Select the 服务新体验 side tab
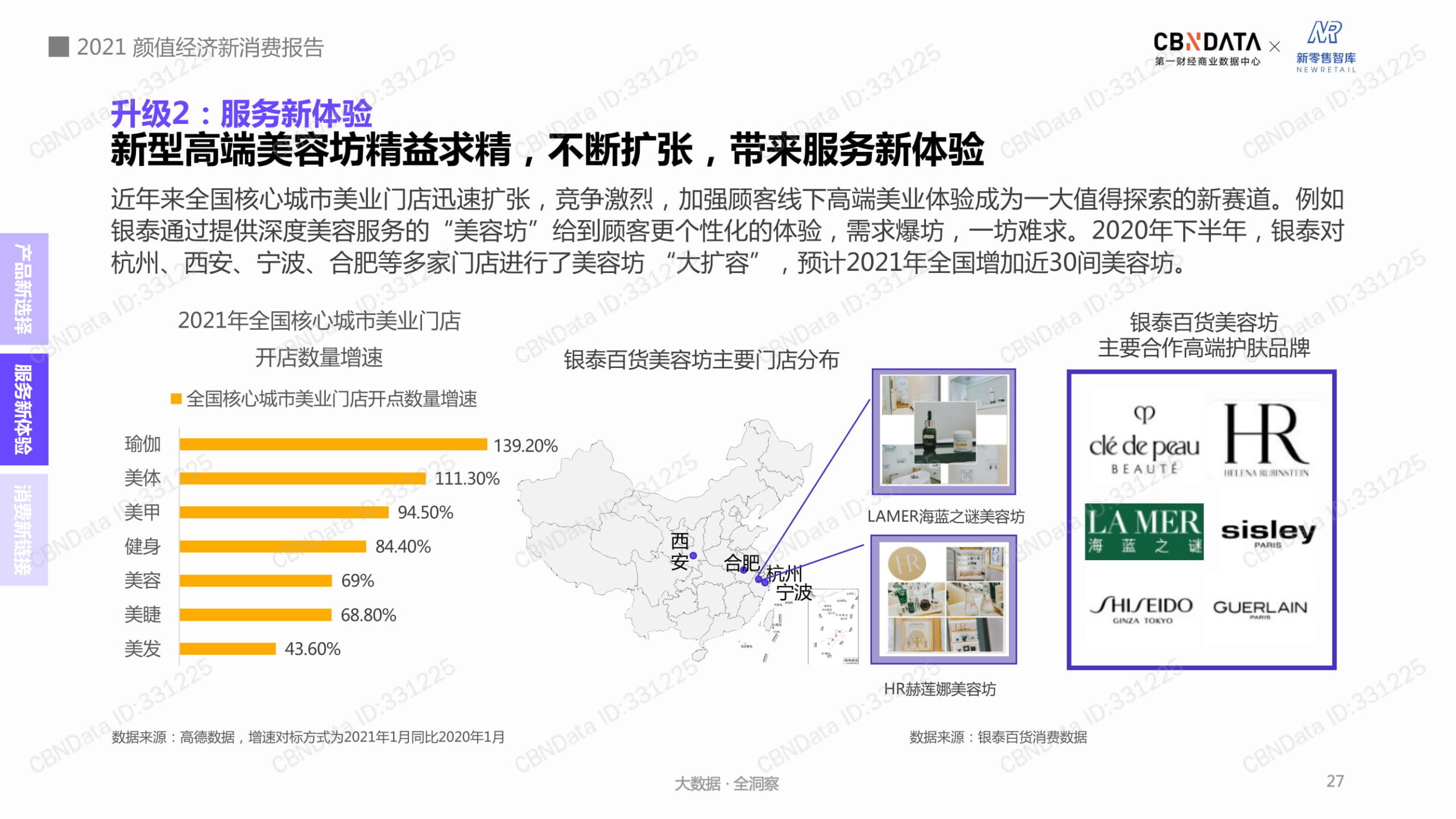This screenshot has width=1456, height=819. coord(24,409)
